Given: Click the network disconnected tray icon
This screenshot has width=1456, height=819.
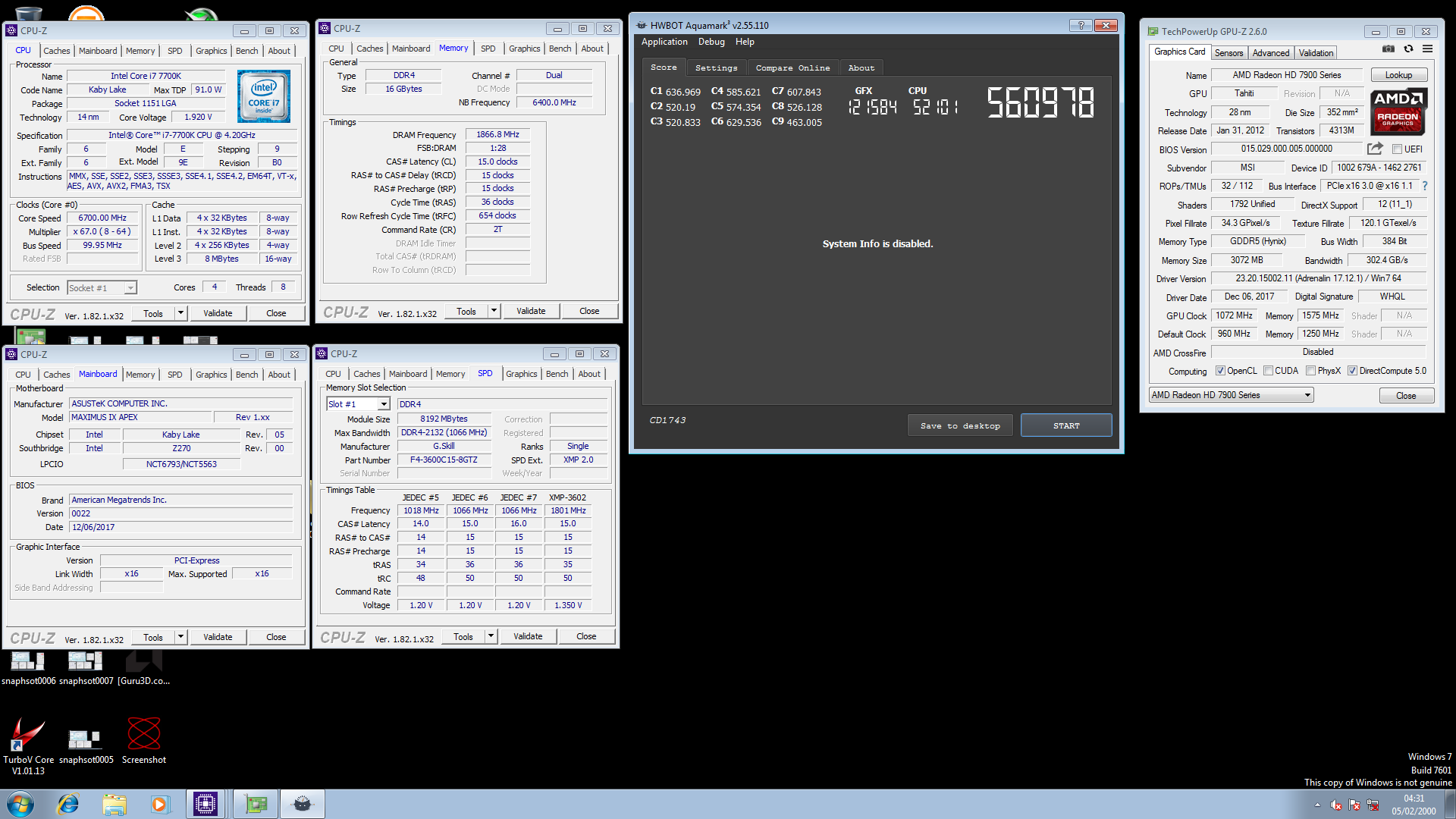Looking at the screenshot, I should [1373, 805].
